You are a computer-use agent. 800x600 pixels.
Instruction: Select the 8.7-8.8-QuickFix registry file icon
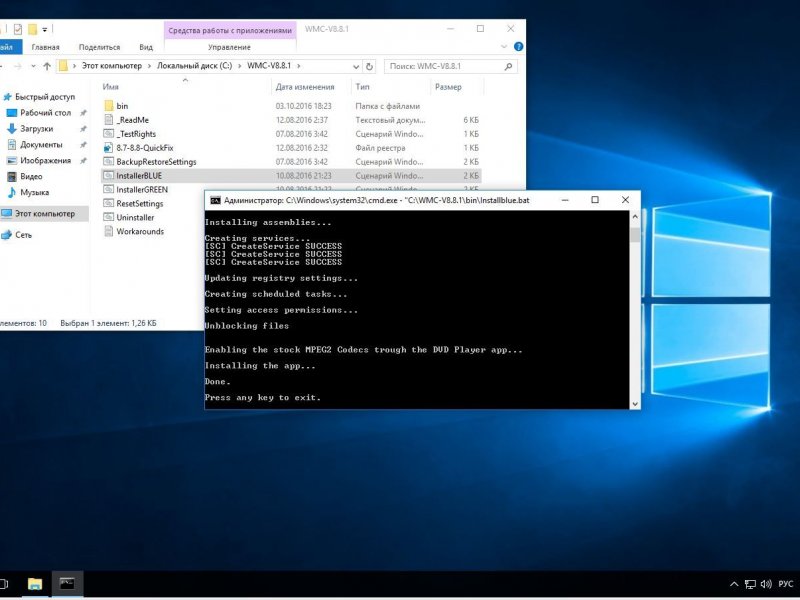coord(108,148)
